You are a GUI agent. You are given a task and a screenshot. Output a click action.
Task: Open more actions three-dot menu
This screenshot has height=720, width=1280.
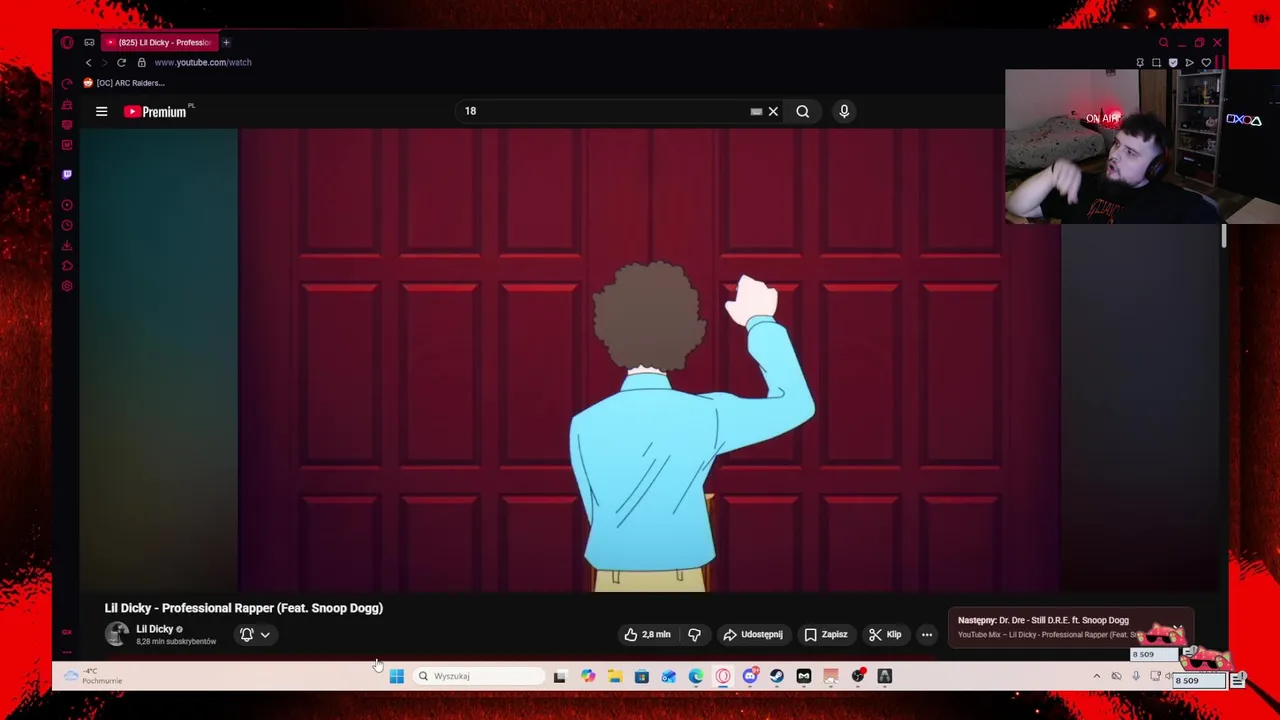tap(927, 634)
